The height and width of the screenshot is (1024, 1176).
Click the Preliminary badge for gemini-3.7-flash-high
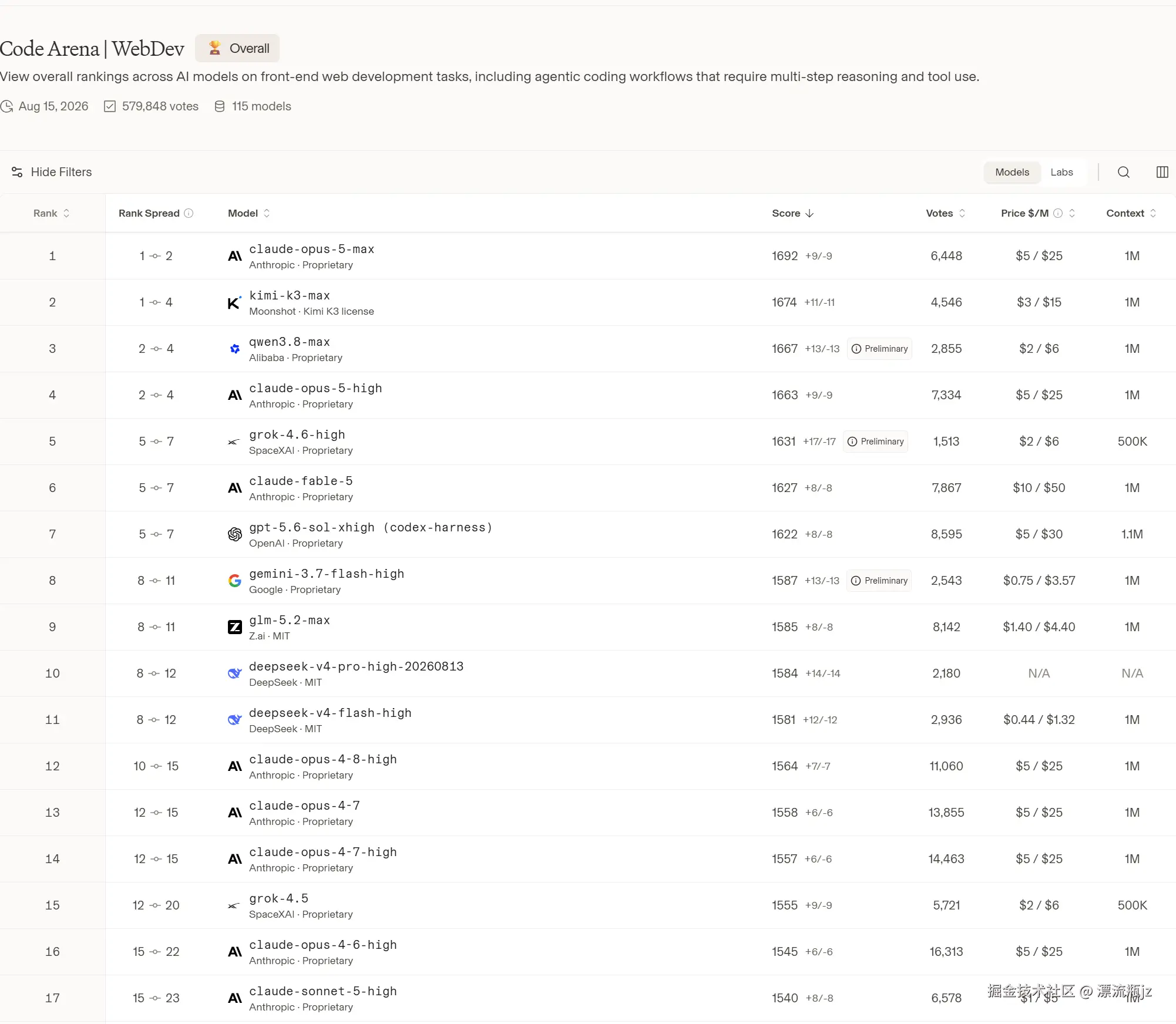tap(879, 581)
